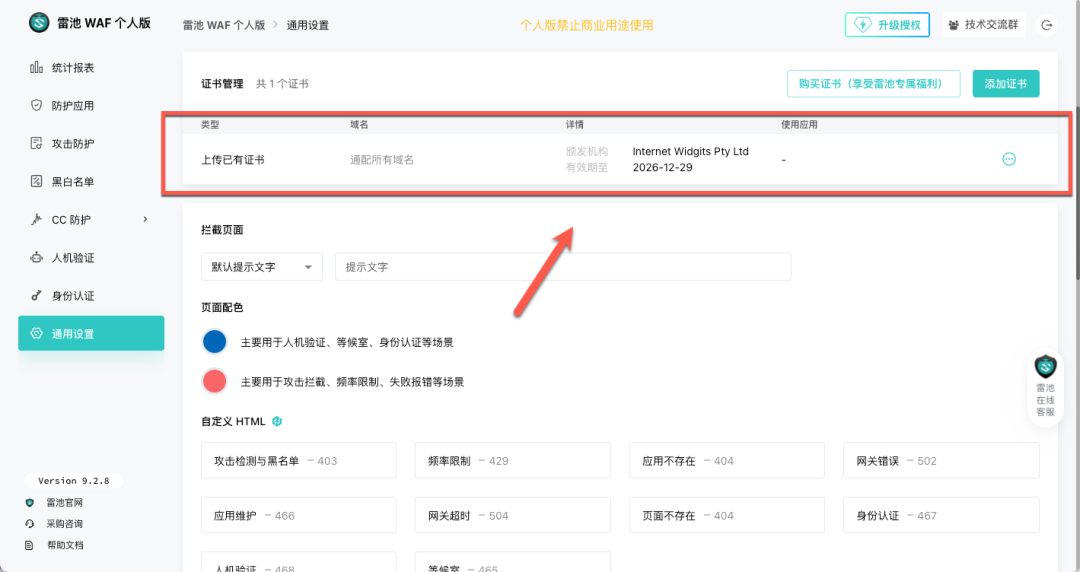1080x572 pixels.
Task: Open 攻击防护 in the sidebar
Action: [x=73, y=144]
